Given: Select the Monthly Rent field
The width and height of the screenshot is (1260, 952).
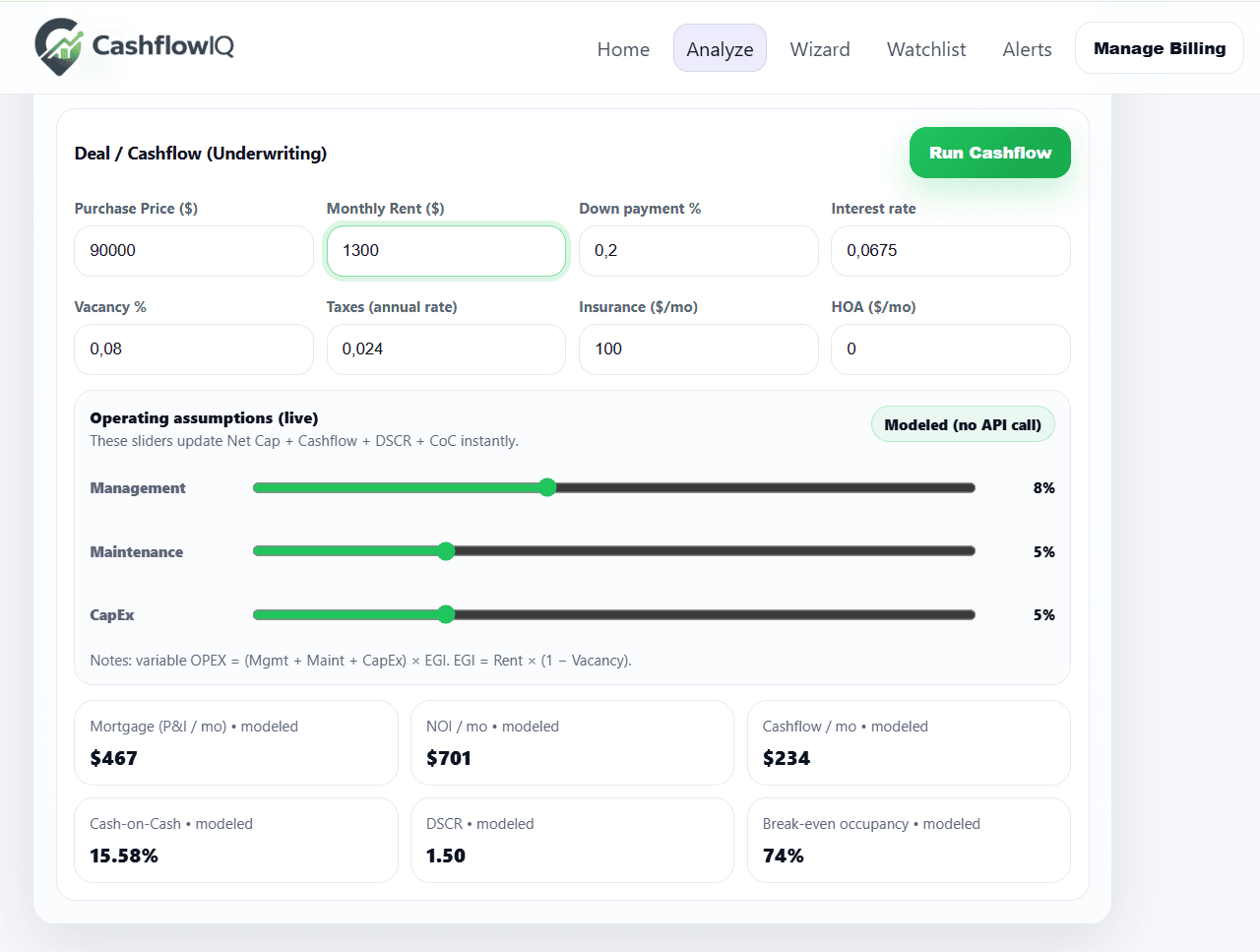Looking at the screenshot, I should tap(446, 251).
